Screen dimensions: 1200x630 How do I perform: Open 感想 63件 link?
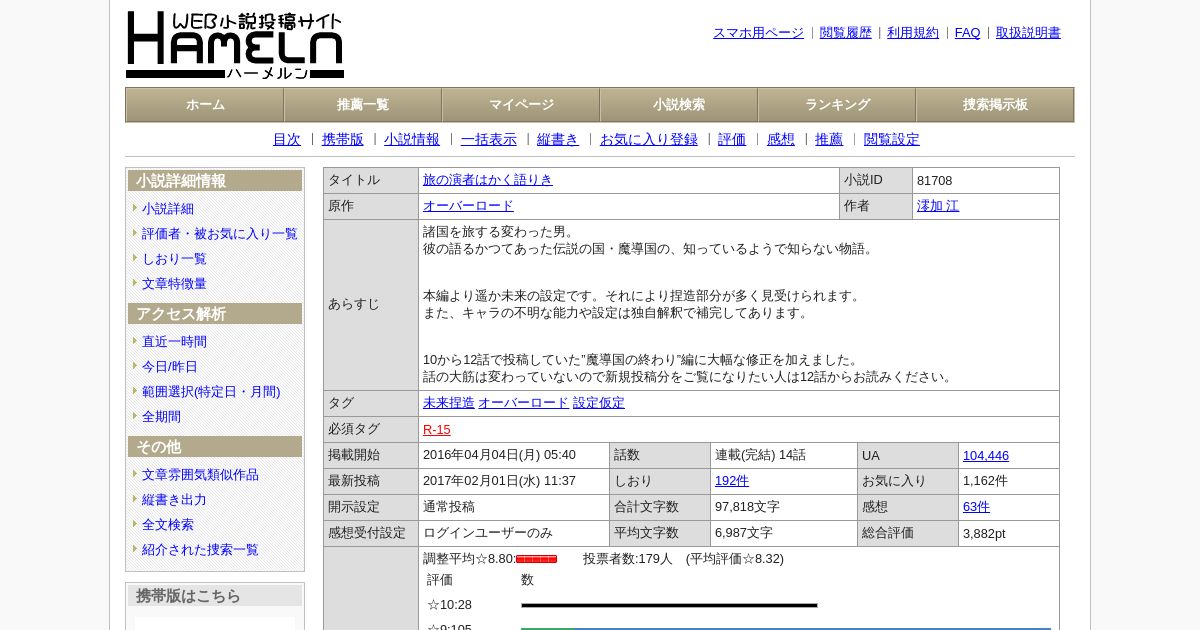tap(976, 507)
